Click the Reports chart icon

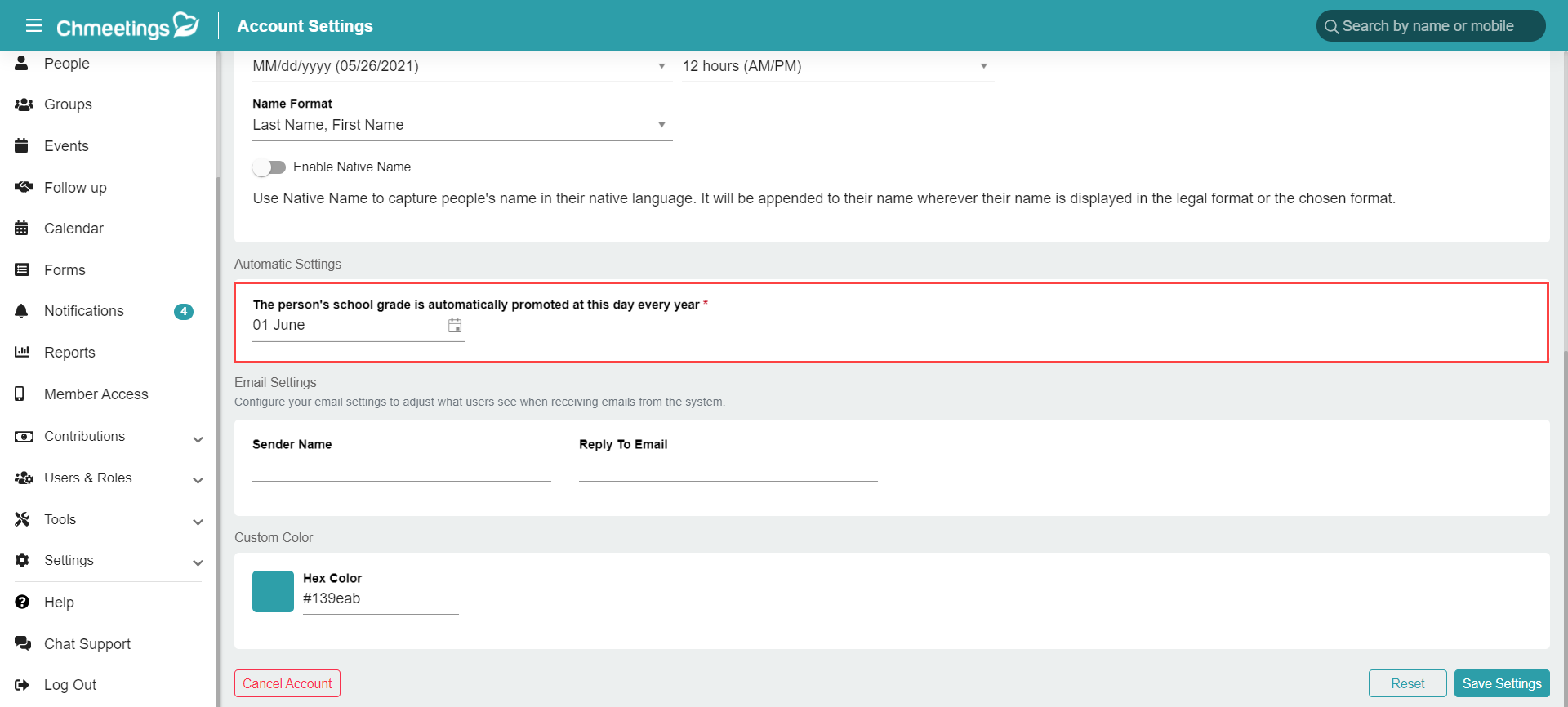tap(22, 352)
